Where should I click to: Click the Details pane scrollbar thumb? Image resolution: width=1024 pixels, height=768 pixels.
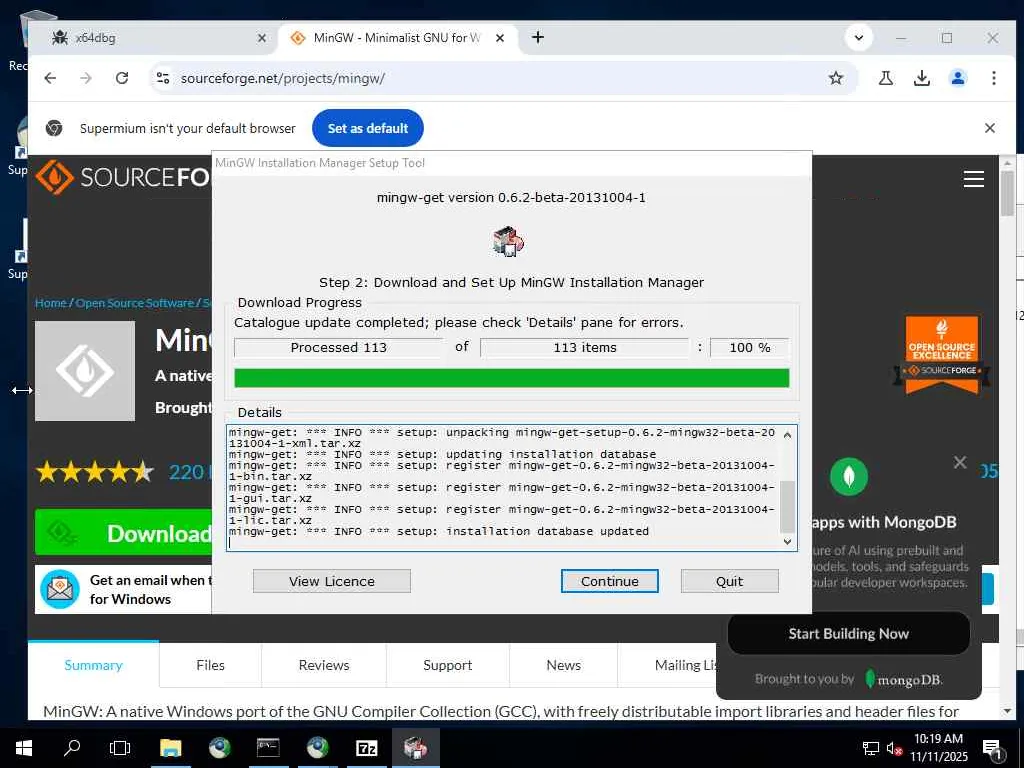(x=788, y=507)
